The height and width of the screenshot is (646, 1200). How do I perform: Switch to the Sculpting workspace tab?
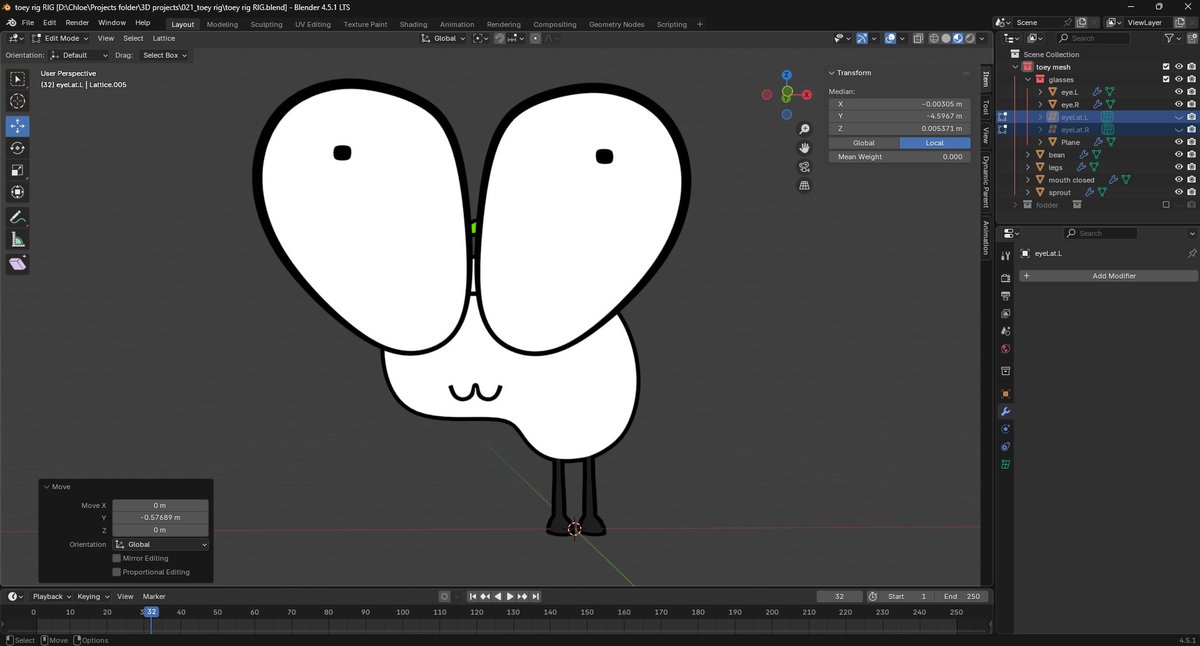[x=266, y=24]
